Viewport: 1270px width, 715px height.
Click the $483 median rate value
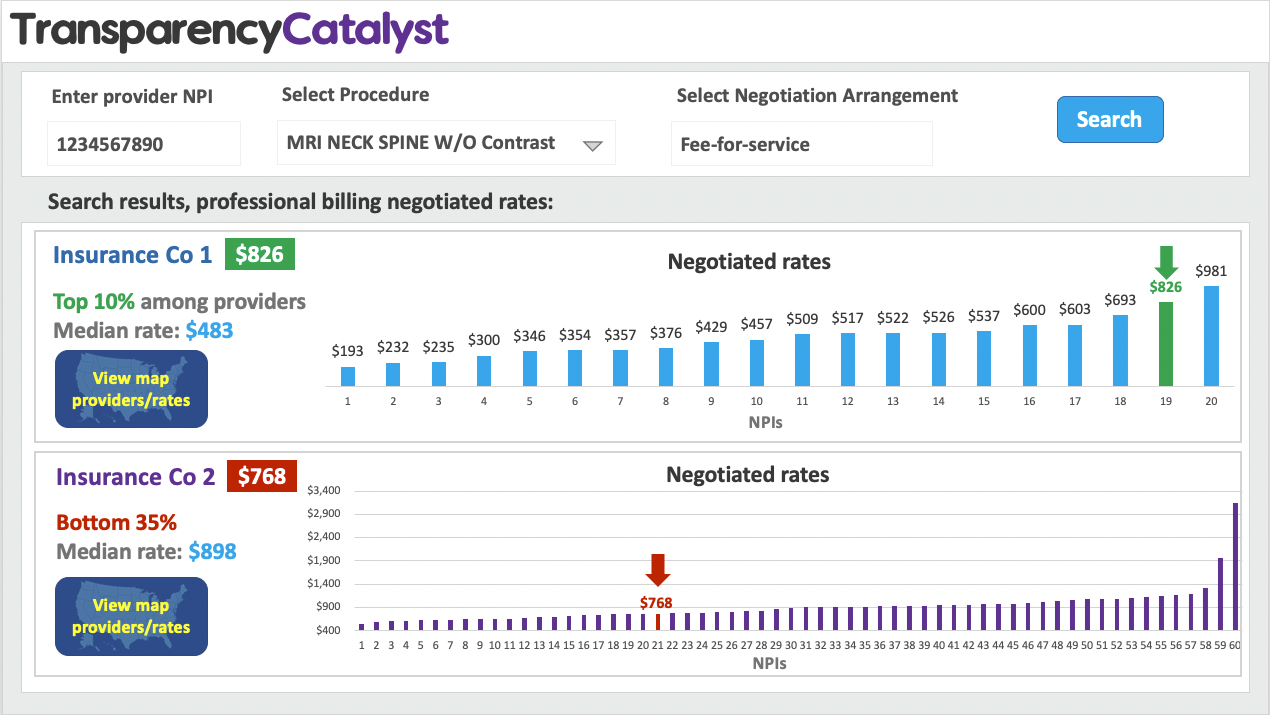tap(209, 329)
